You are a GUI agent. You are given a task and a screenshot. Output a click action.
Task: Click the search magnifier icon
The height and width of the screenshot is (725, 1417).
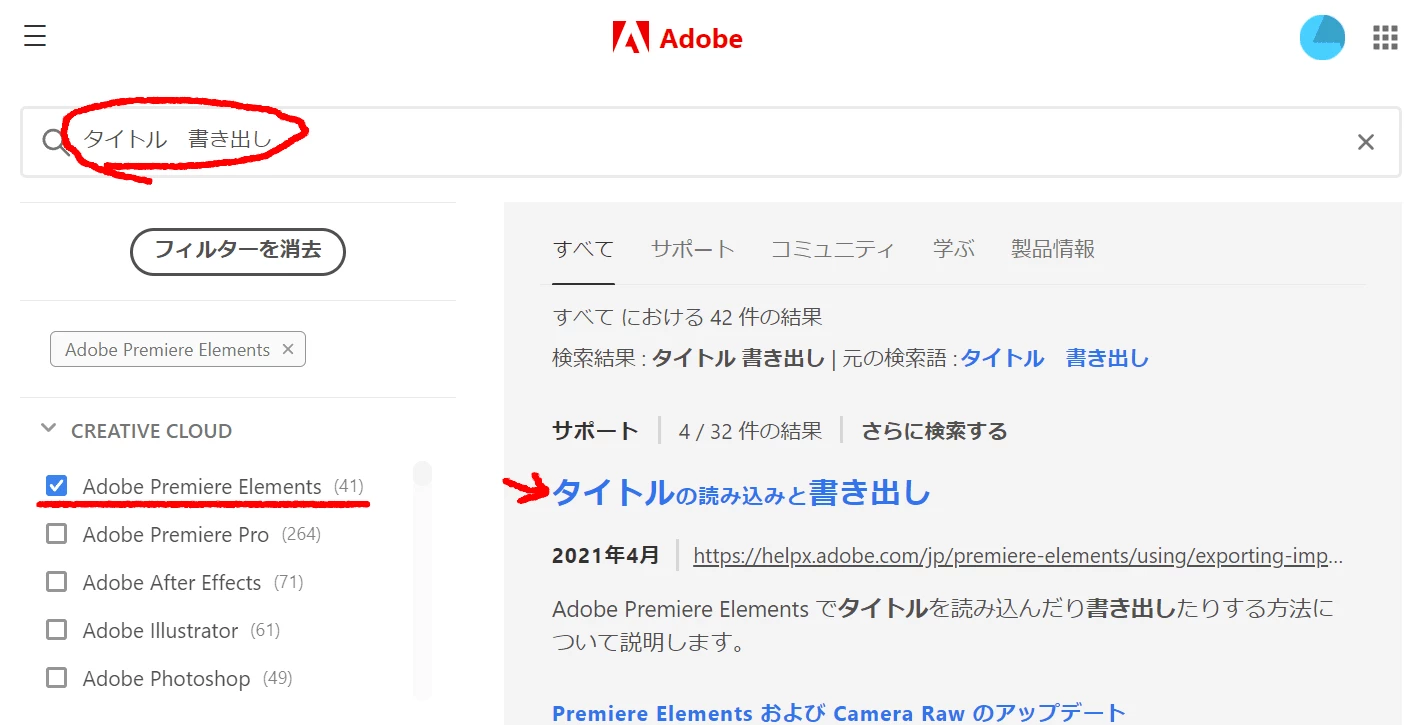coord(55,141)
